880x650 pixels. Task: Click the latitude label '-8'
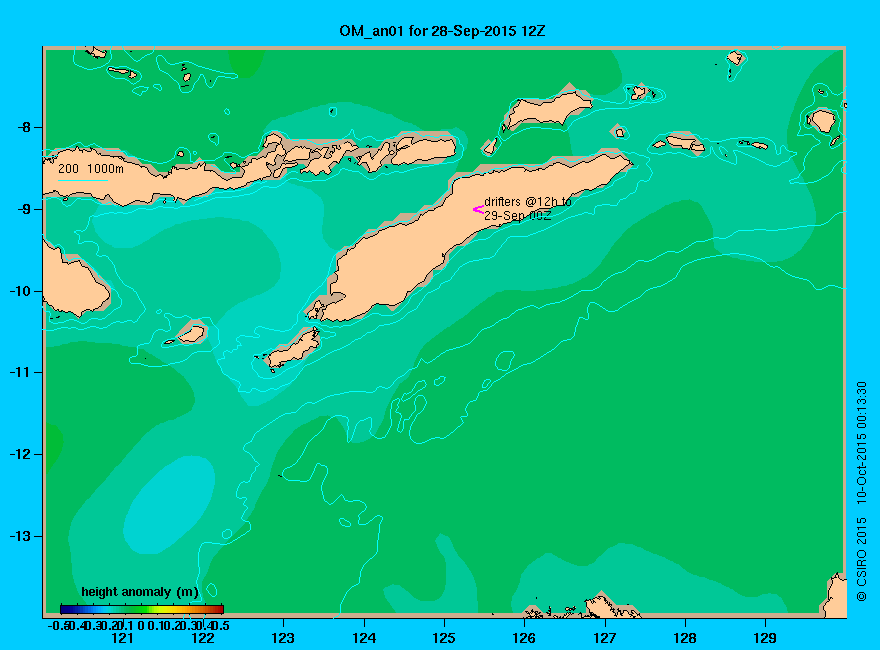click(x=24, y=127)
